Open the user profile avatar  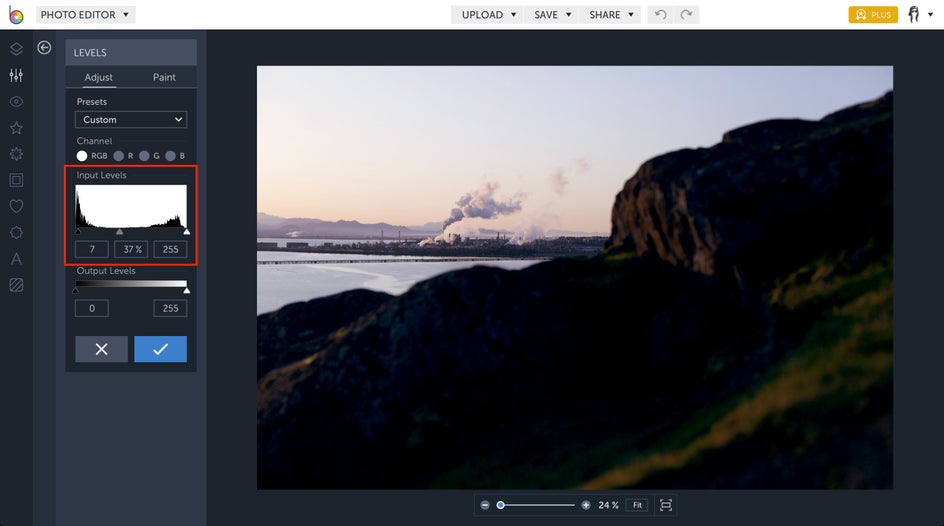(x=914, y=14)
